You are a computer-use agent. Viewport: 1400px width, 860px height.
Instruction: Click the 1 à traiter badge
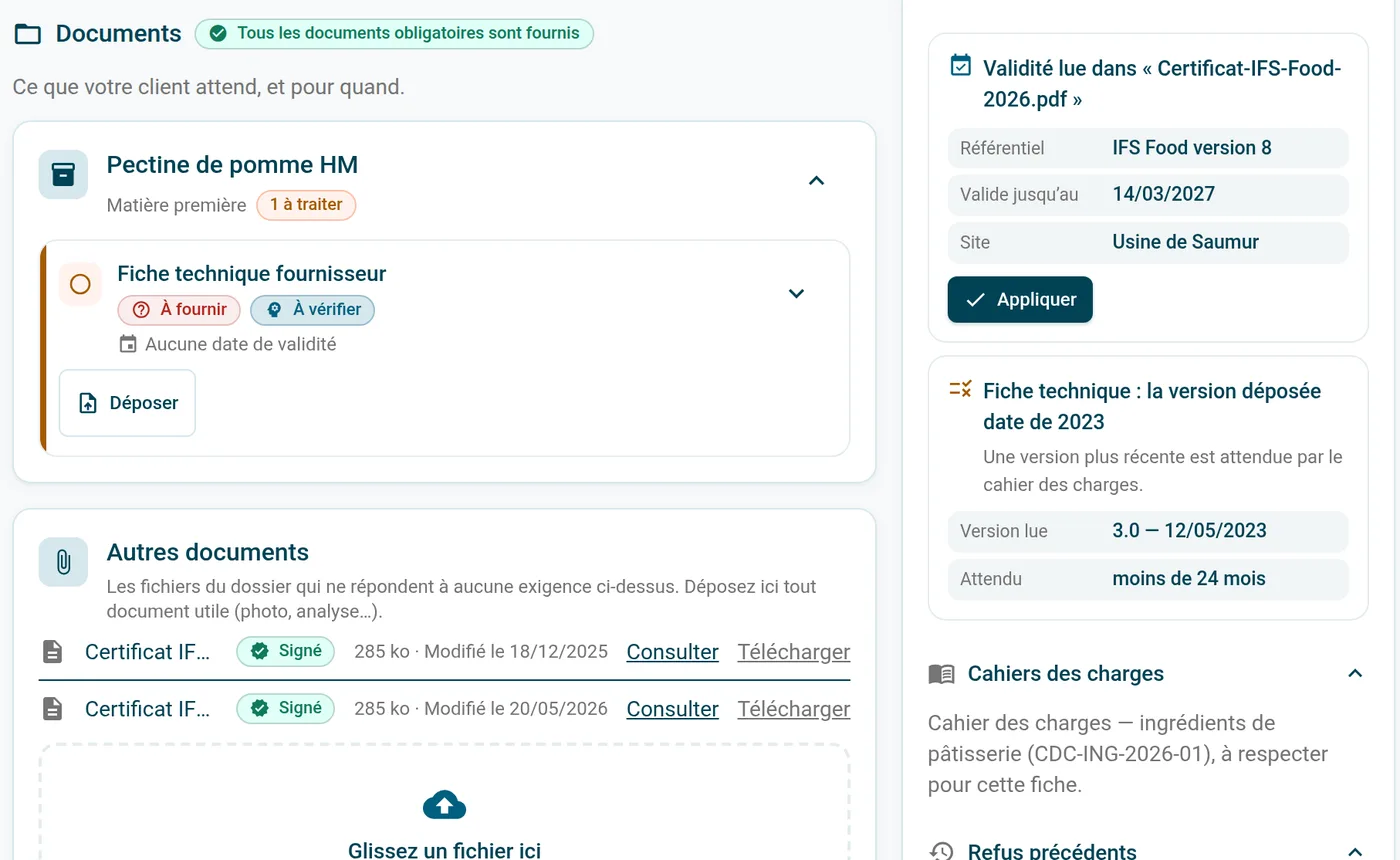(x=306, y=205)
